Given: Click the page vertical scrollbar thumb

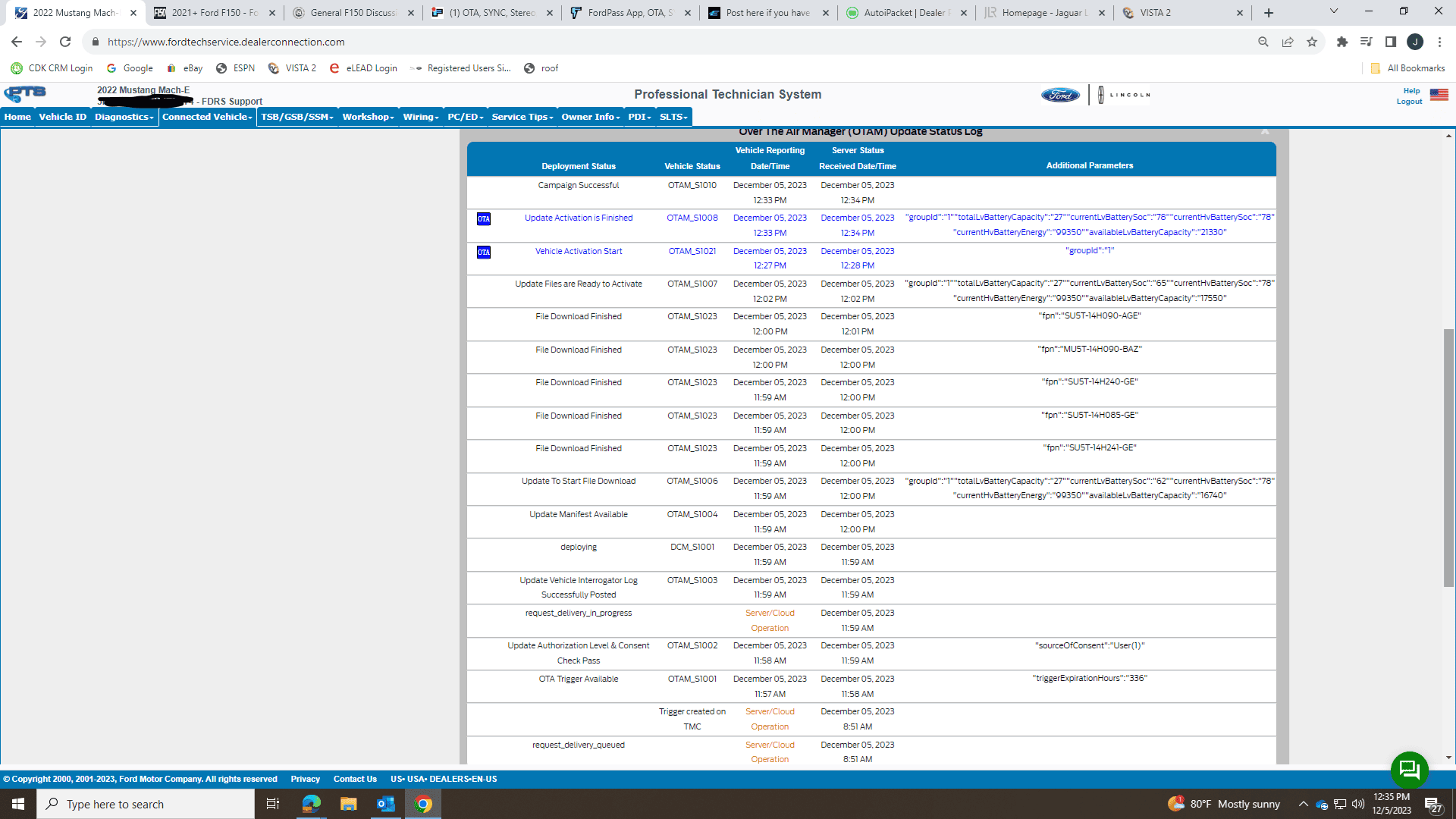Looking at the screenshot, I should [x=1448, y=457].
